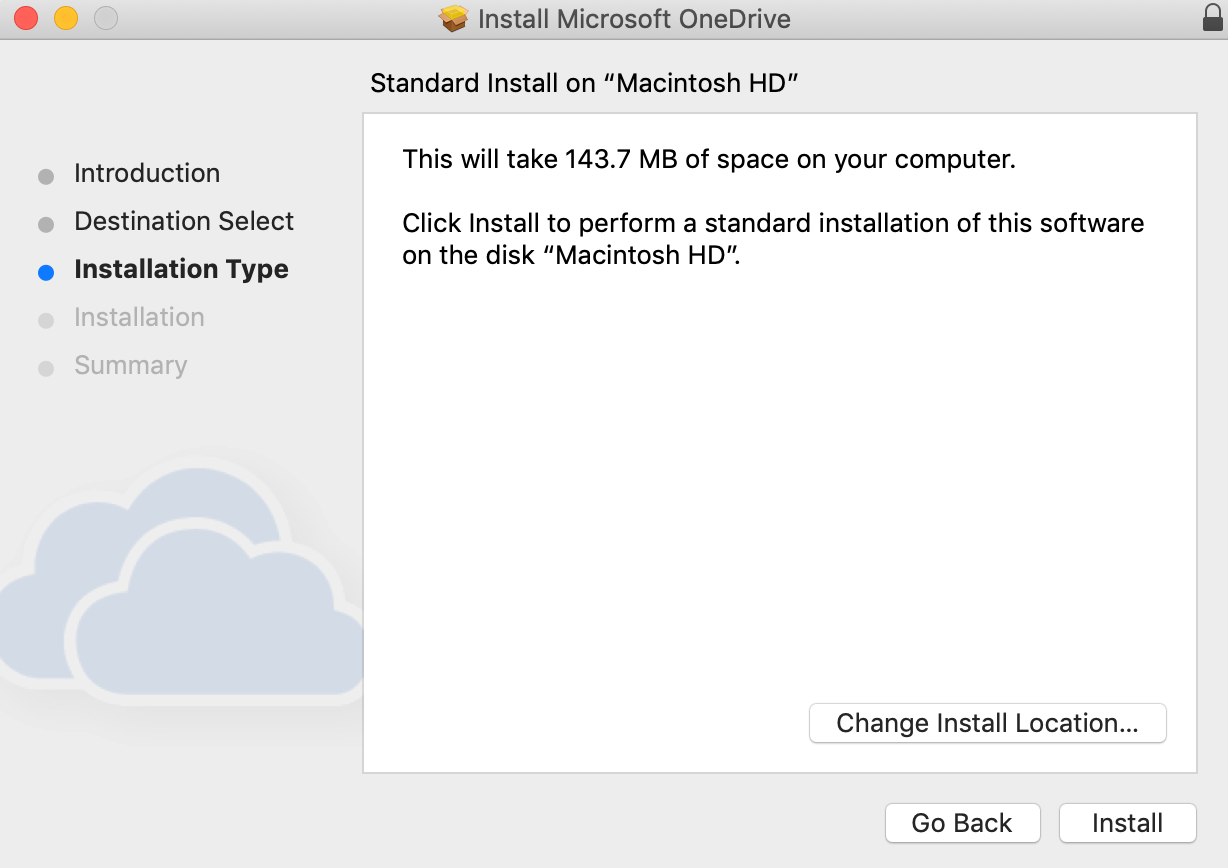
Task: Click the Install button
Action: 1127,823
